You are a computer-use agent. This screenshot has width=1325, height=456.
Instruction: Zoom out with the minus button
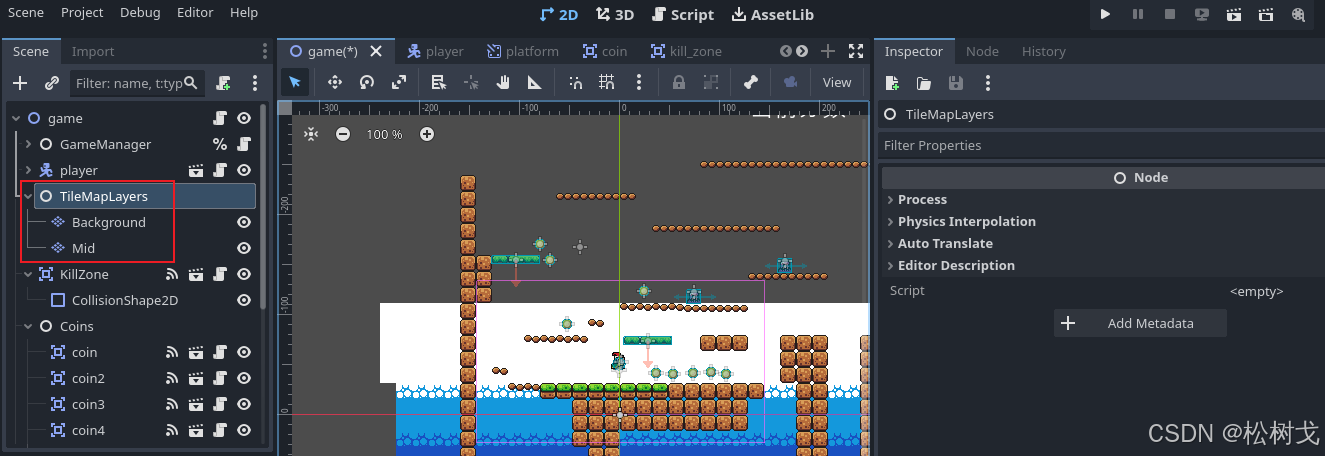point(343,134)
